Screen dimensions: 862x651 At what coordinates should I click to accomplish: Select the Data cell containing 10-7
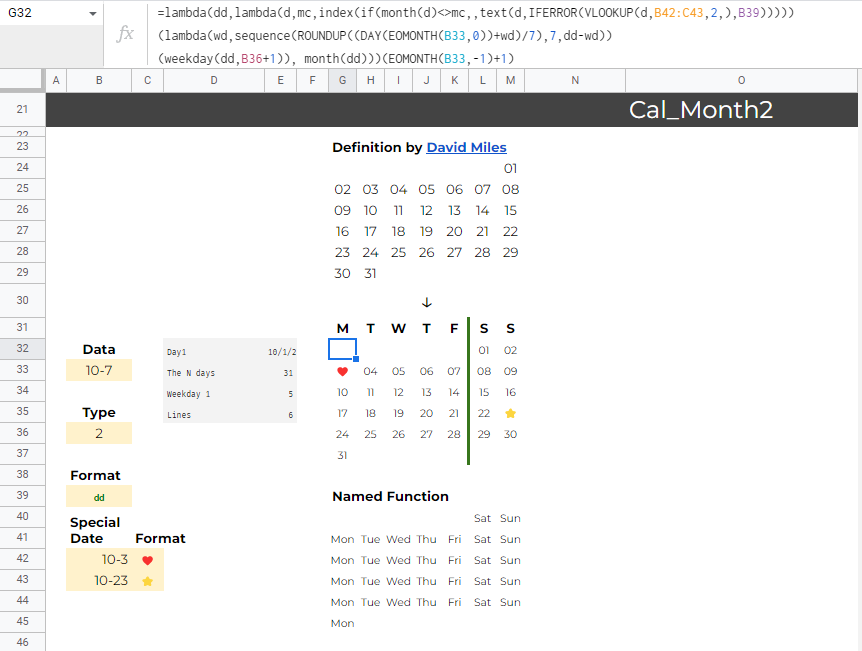(x=98, y=369)
